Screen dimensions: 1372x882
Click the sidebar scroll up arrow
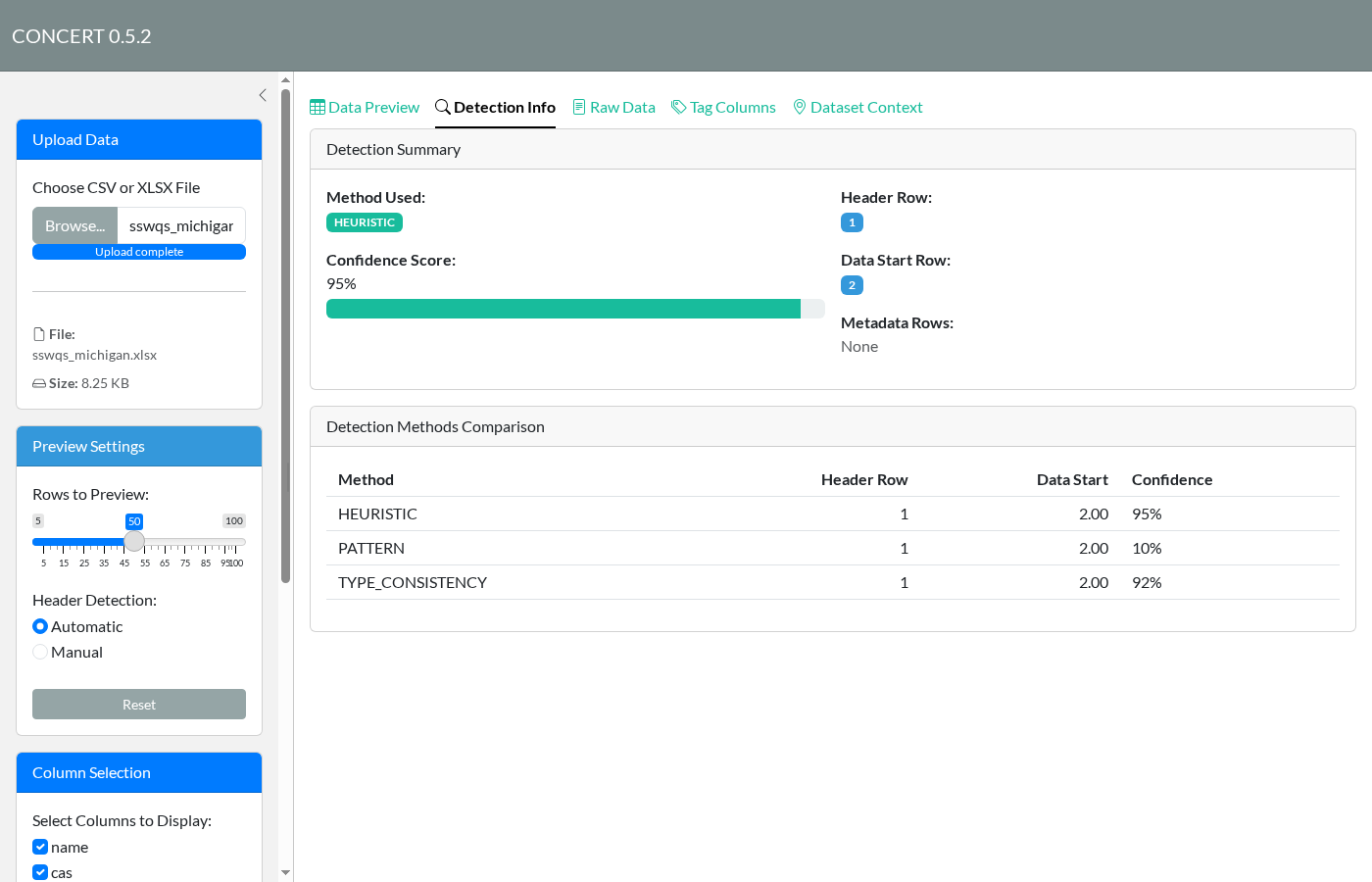pyautogui.click(x=285, y=79)
